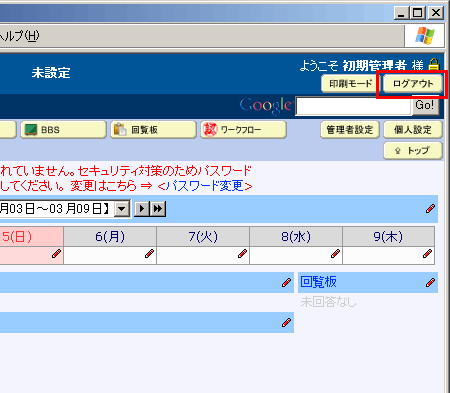Click the Google logo
The width and height of the screenshot is (450, 393).
coord(266,106)
